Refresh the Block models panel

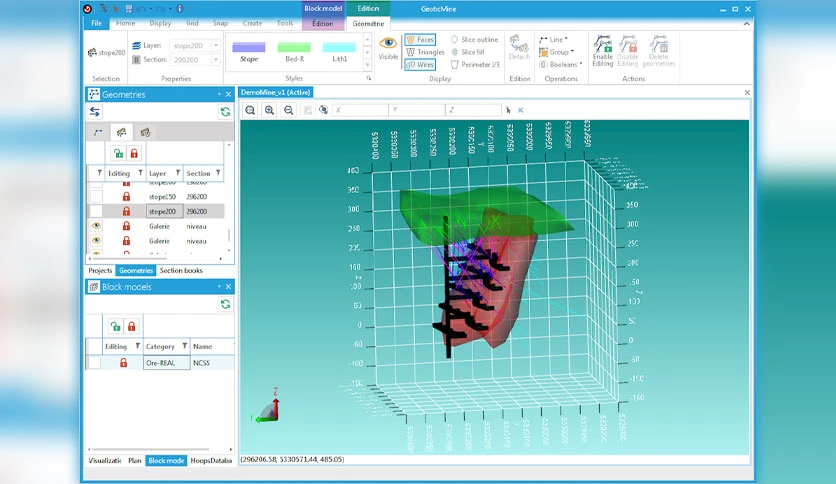[226, 304]
